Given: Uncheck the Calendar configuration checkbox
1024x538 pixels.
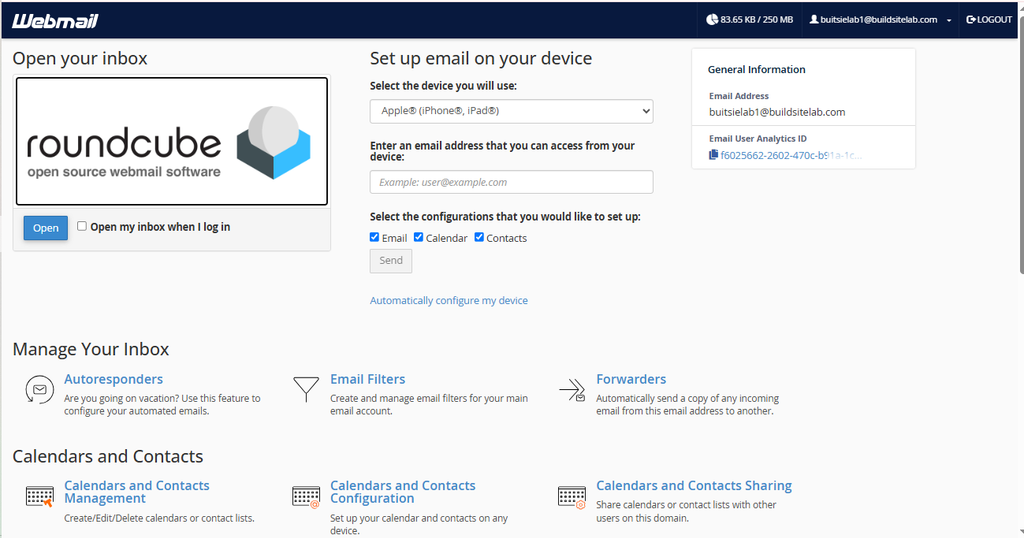Looking at the screenshot, I should click(x=419, y=237).
